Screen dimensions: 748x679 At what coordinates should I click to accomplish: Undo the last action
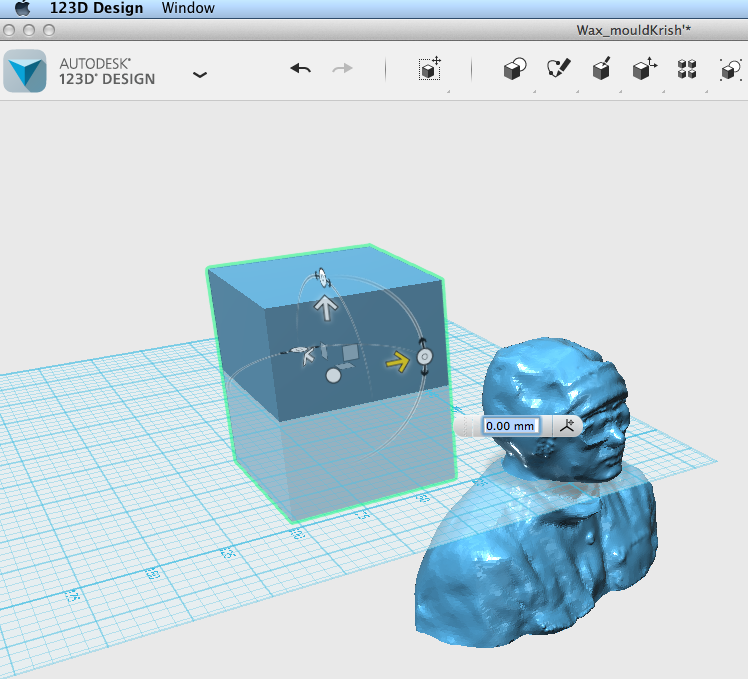tap(301, 69)
